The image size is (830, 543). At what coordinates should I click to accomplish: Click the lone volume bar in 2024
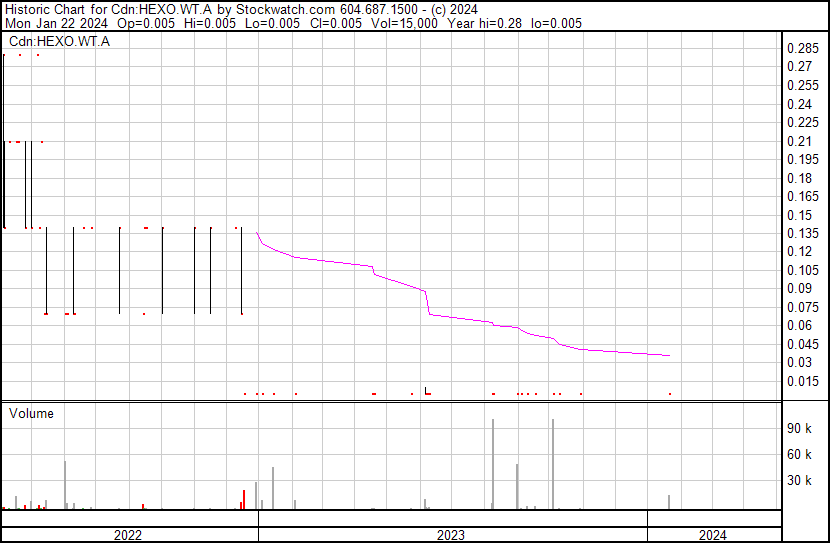pyautogui.click(x=669, y=502)
